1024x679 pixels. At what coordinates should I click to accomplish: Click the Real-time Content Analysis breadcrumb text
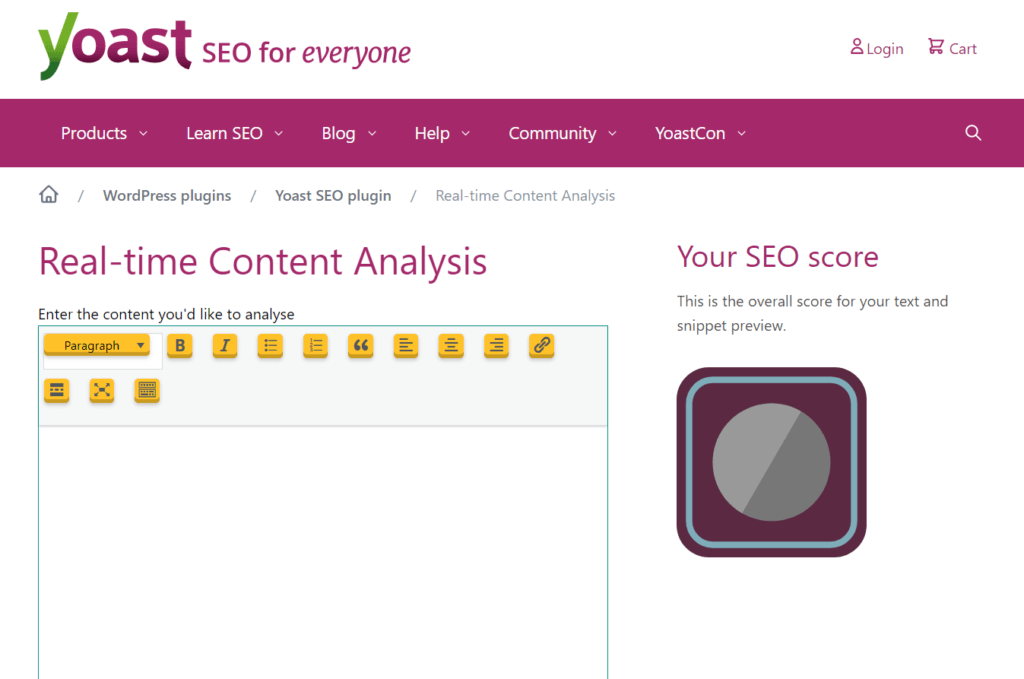(525, 195)
